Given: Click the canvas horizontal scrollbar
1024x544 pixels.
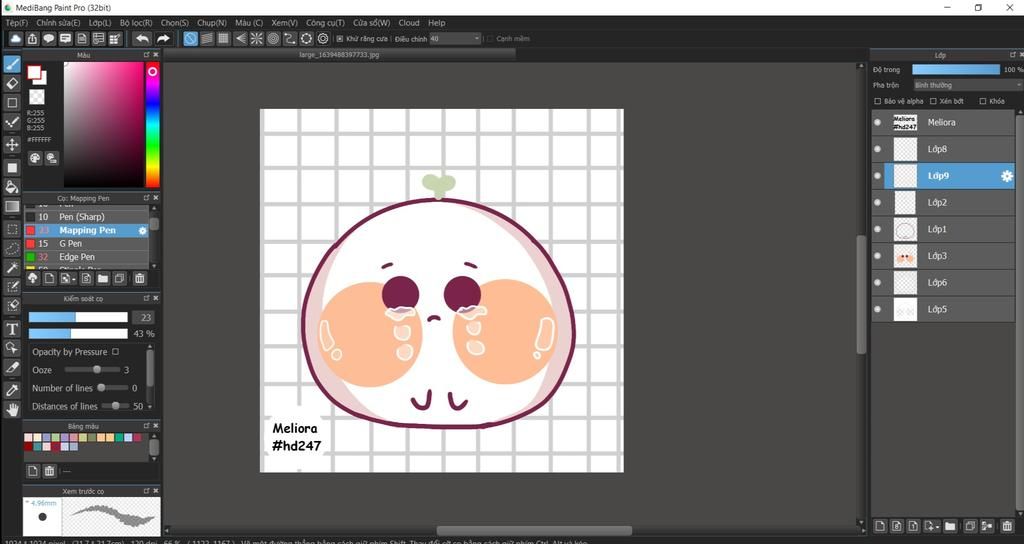Looking at the screenshot, I should (534, 530).
